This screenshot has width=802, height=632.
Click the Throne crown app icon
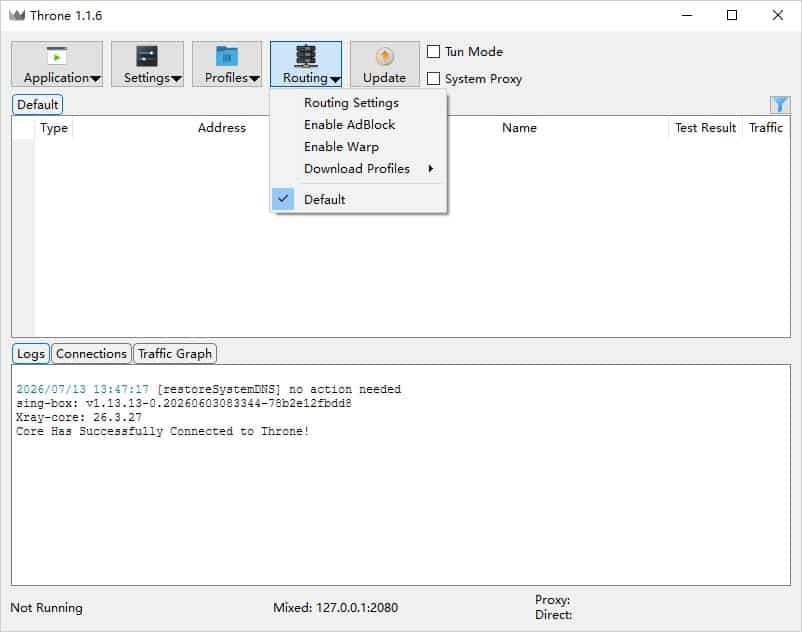tap(17, 15)
